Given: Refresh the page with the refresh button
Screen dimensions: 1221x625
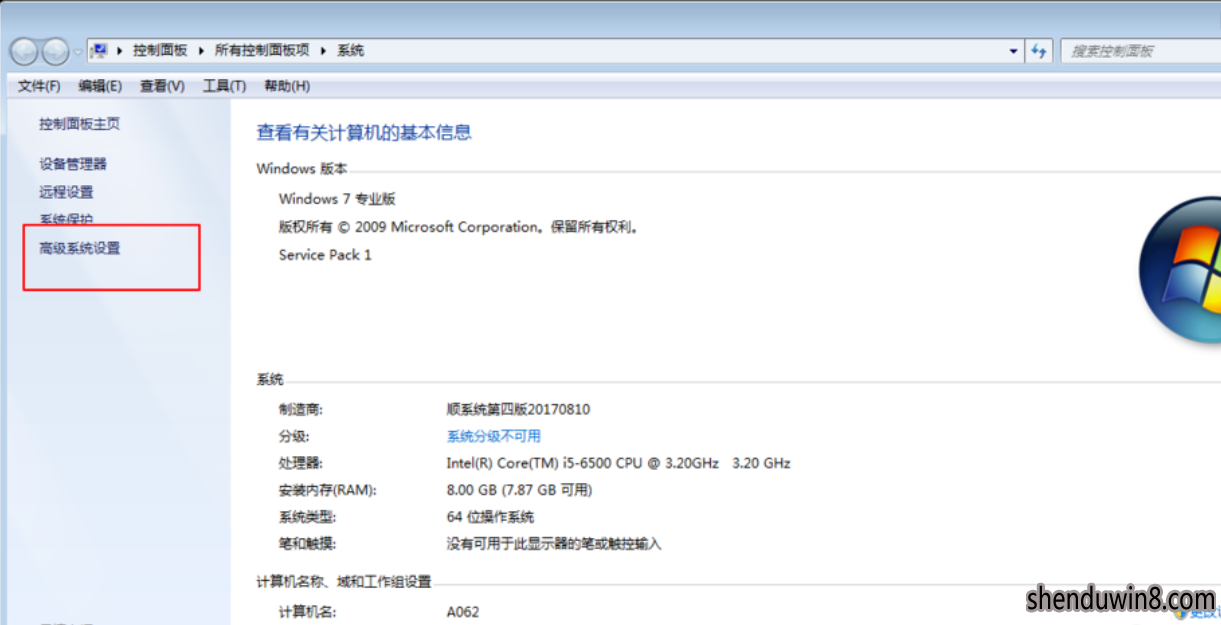Looking at the screenshot, I should [1039, 51].
